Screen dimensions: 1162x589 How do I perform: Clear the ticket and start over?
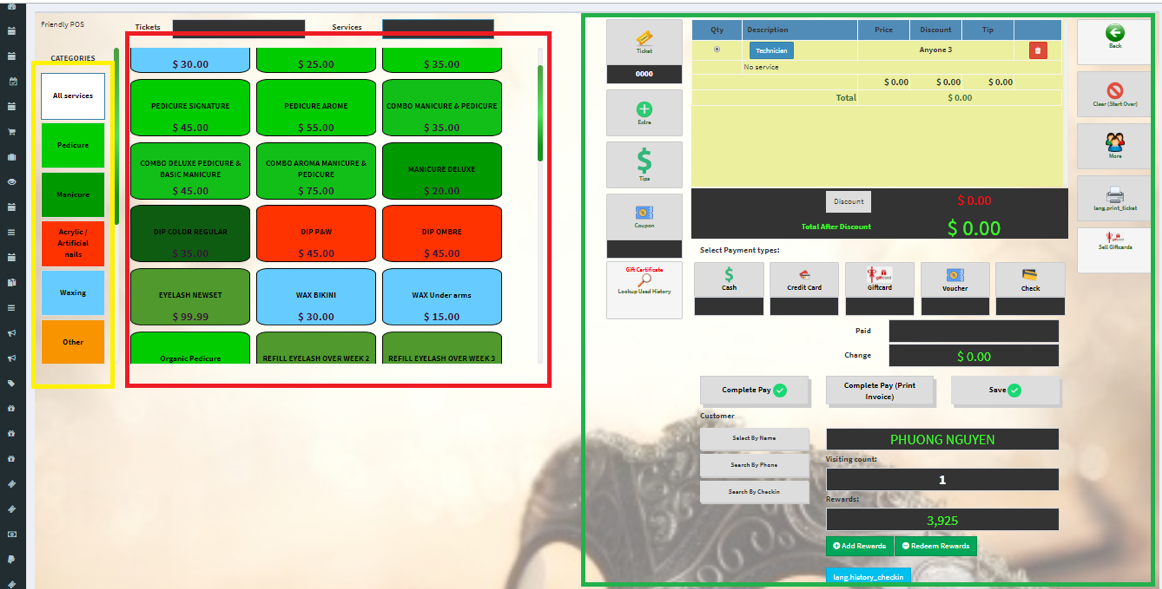point(1115,94)
